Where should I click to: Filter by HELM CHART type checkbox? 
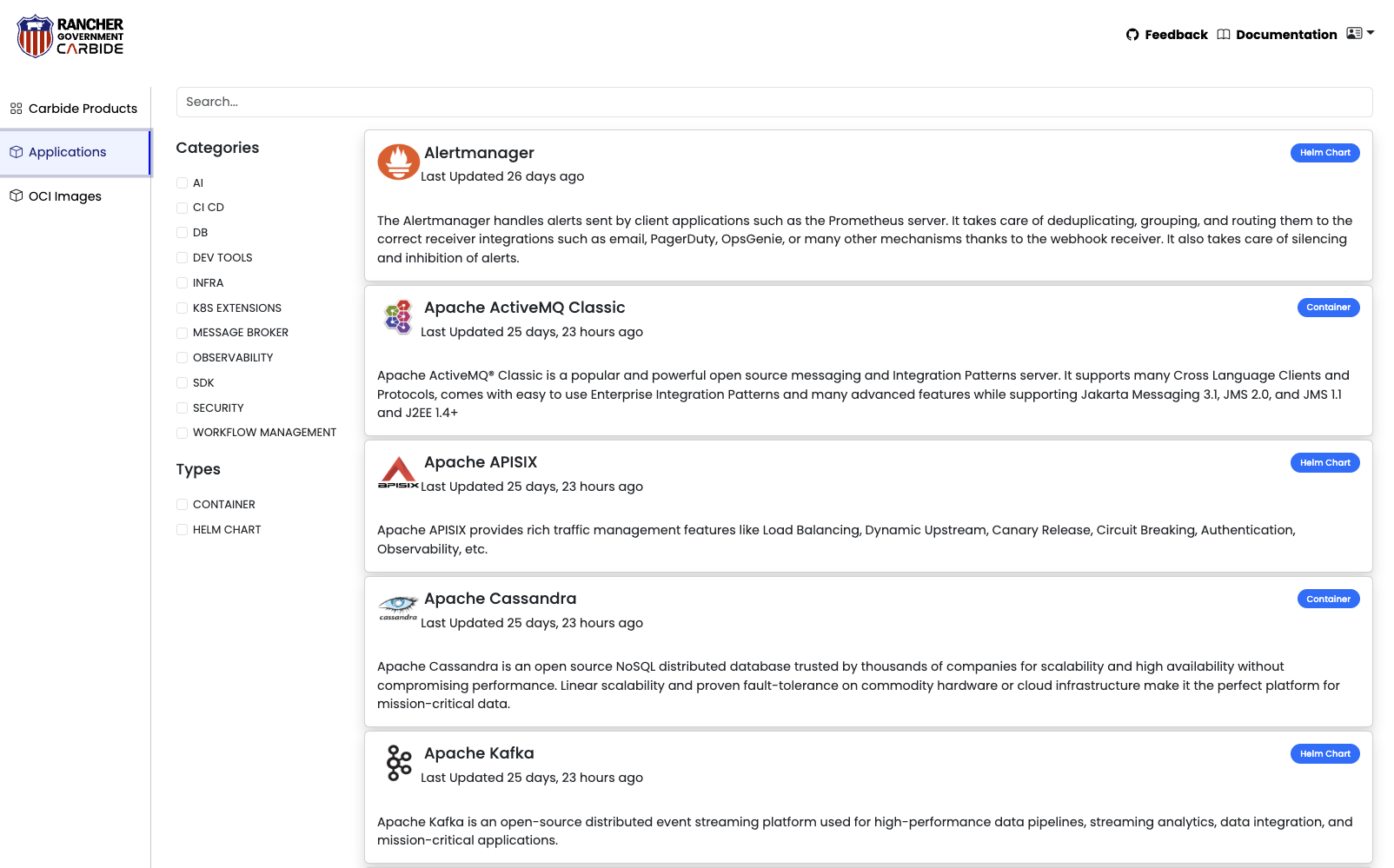pyautogui.click(x=182, y=530)
